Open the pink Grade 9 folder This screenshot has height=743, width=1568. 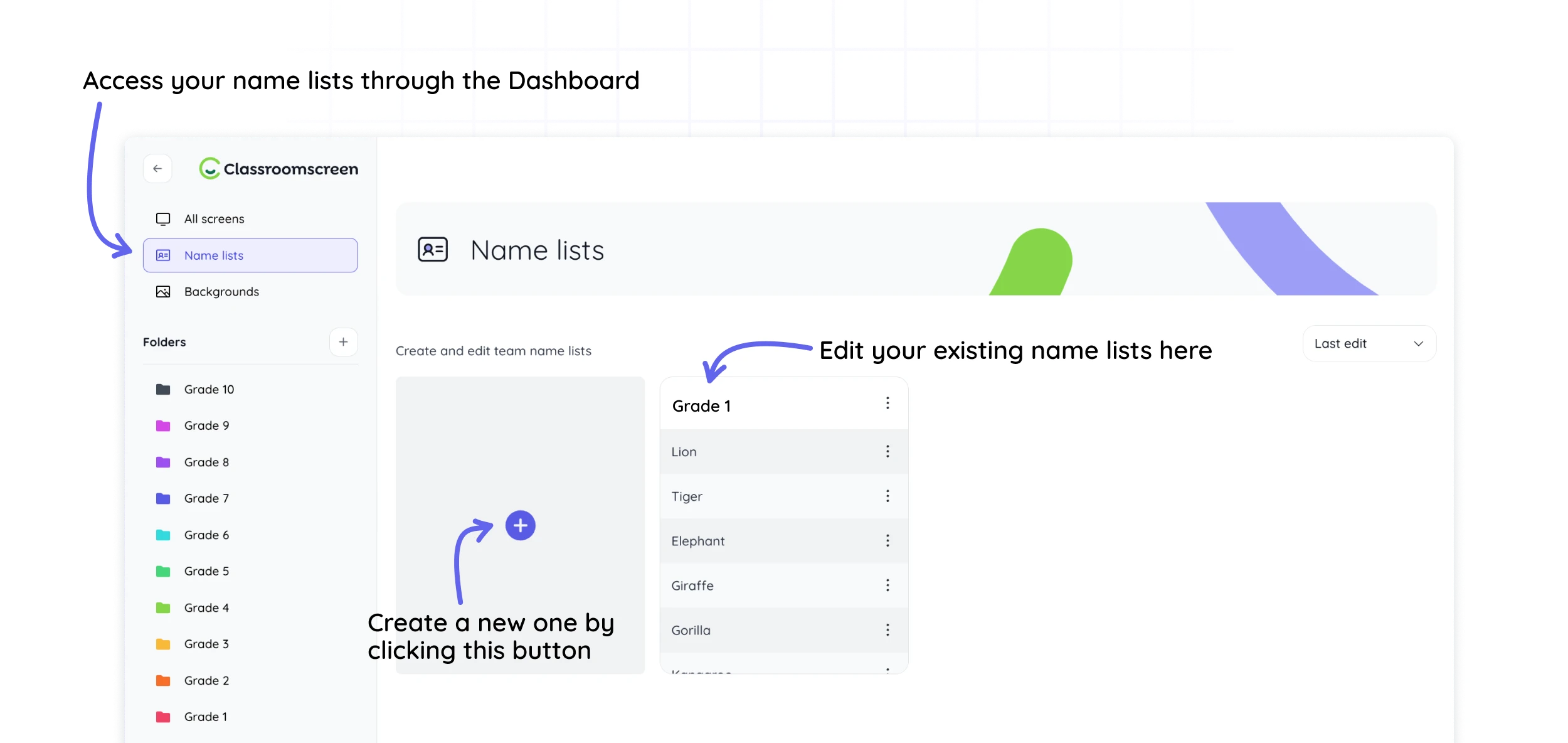point(206,426)
